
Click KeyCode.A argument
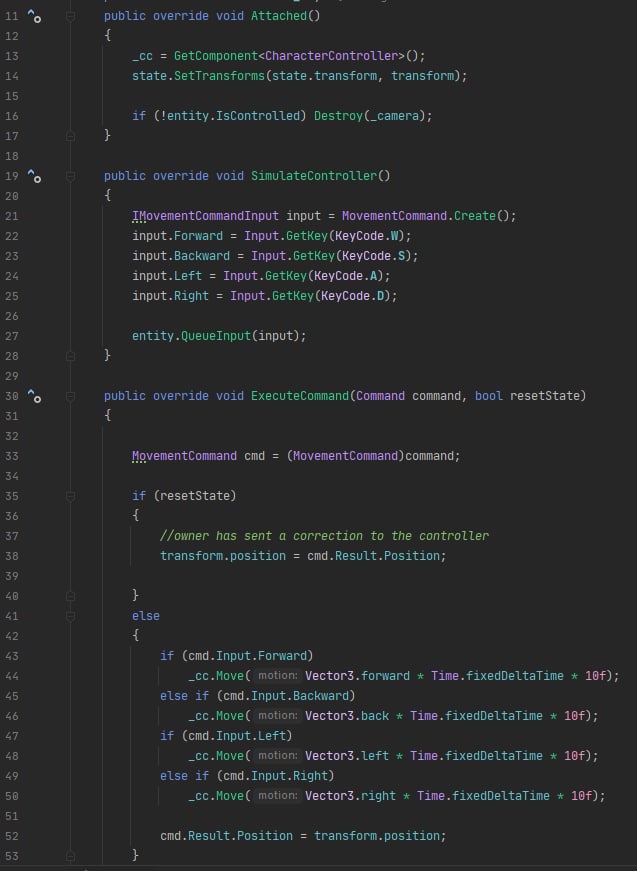345,276
